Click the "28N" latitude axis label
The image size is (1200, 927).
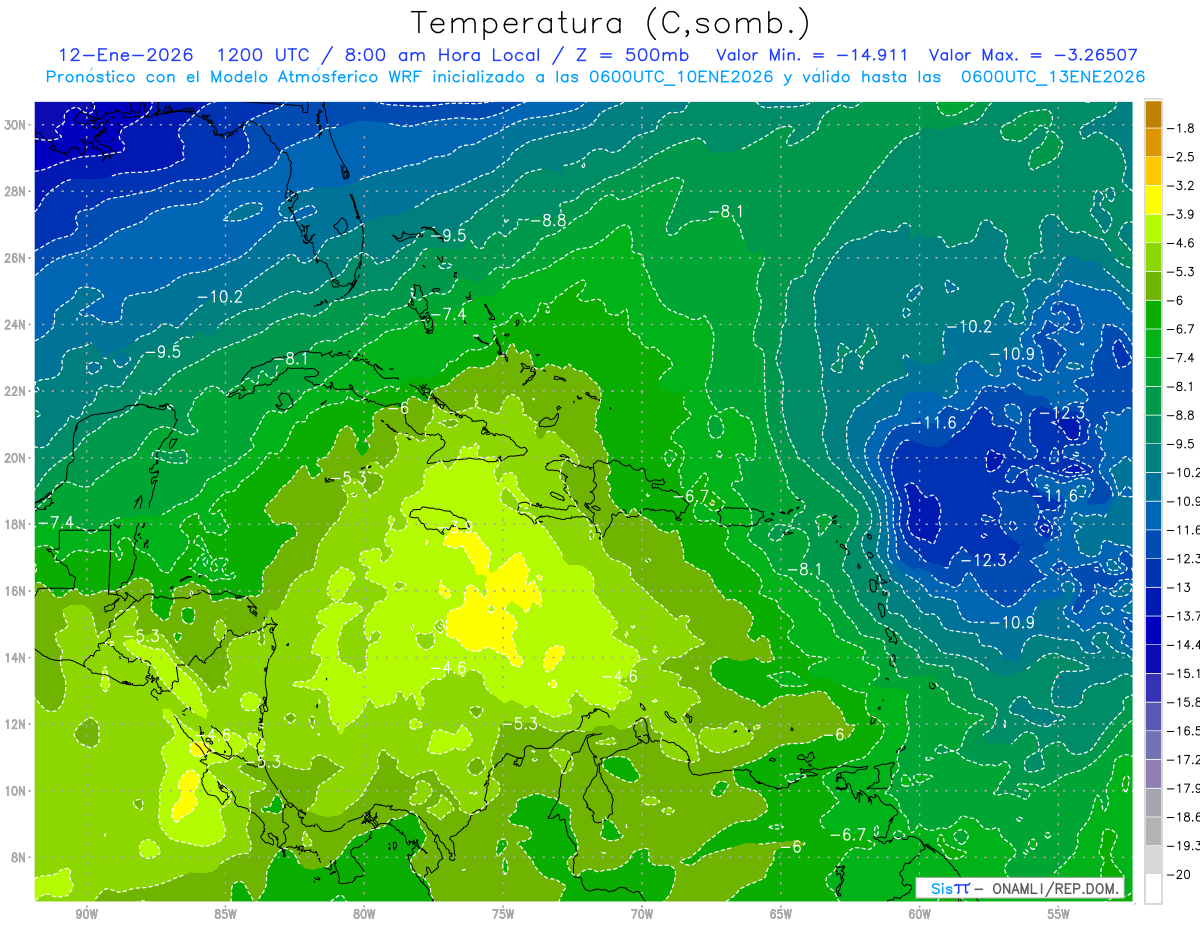click(x=17, y=191)
